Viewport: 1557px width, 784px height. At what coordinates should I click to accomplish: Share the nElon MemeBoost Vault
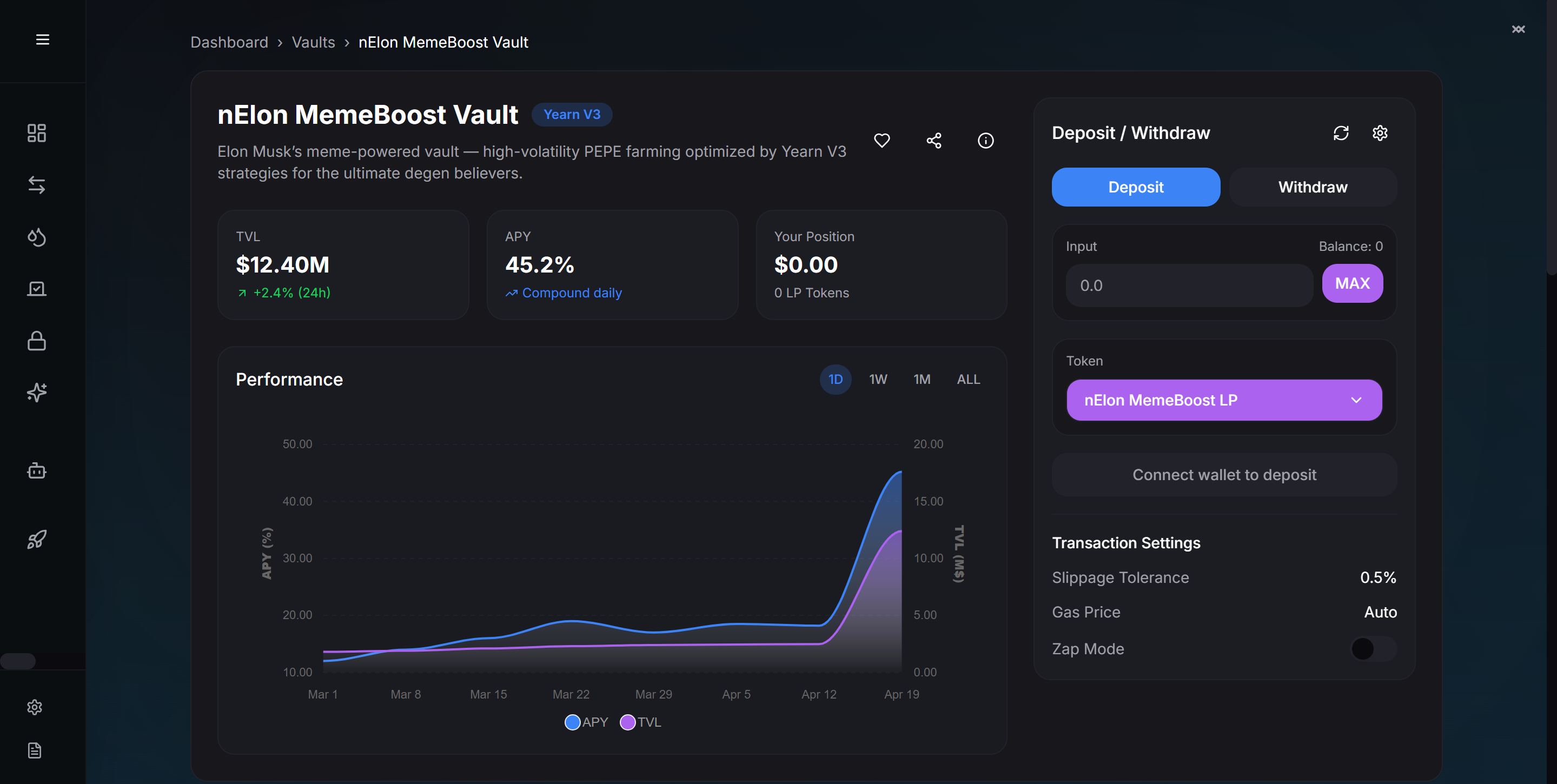click(x=934, y=140)
